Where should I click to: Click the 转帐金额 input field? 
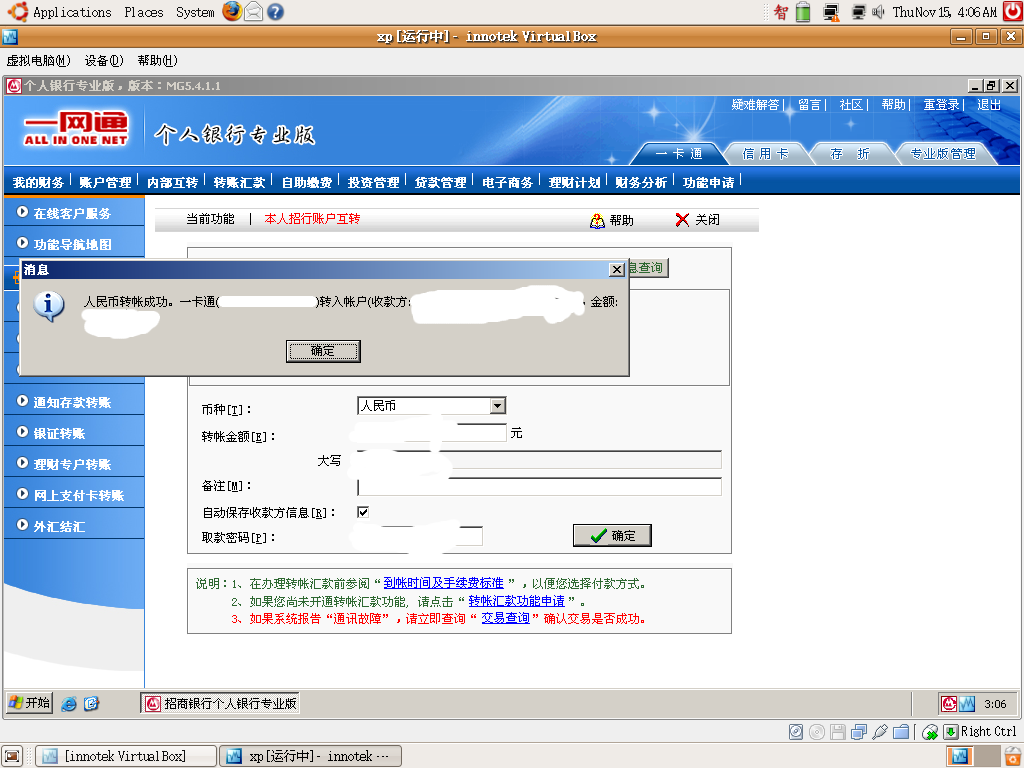click(x=431, y=432)
